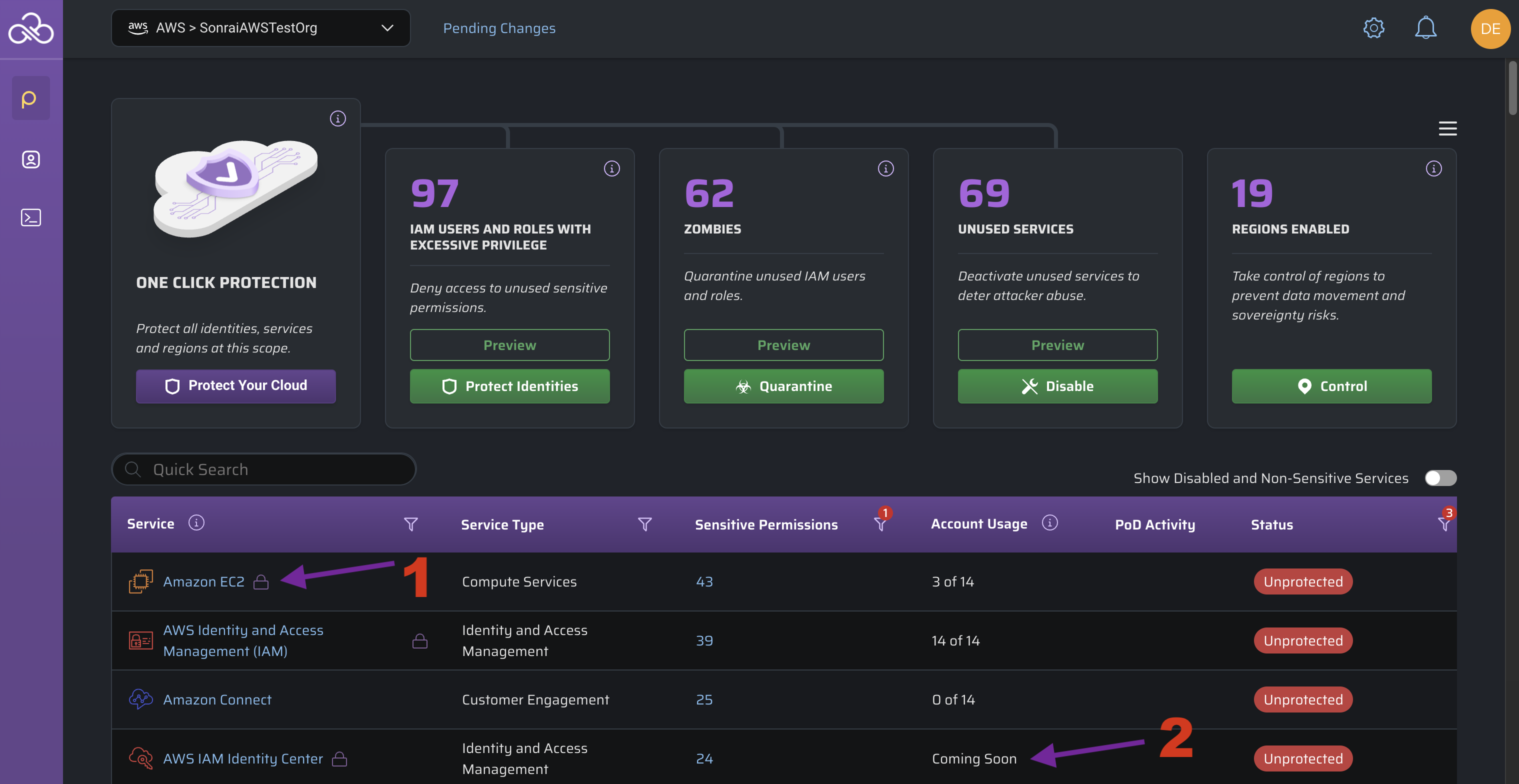Click the Amazon Connect service icon
1519x784 pixels.
coord(140,699)
